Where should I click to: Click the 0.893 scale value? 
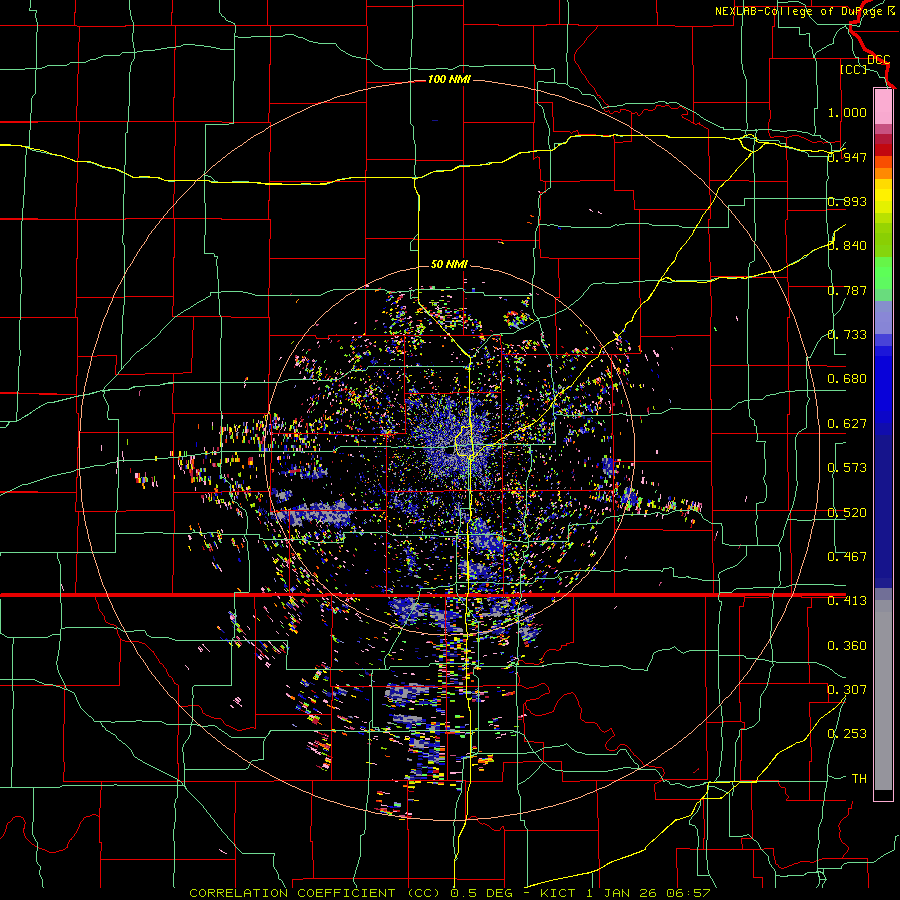point(847,201)
